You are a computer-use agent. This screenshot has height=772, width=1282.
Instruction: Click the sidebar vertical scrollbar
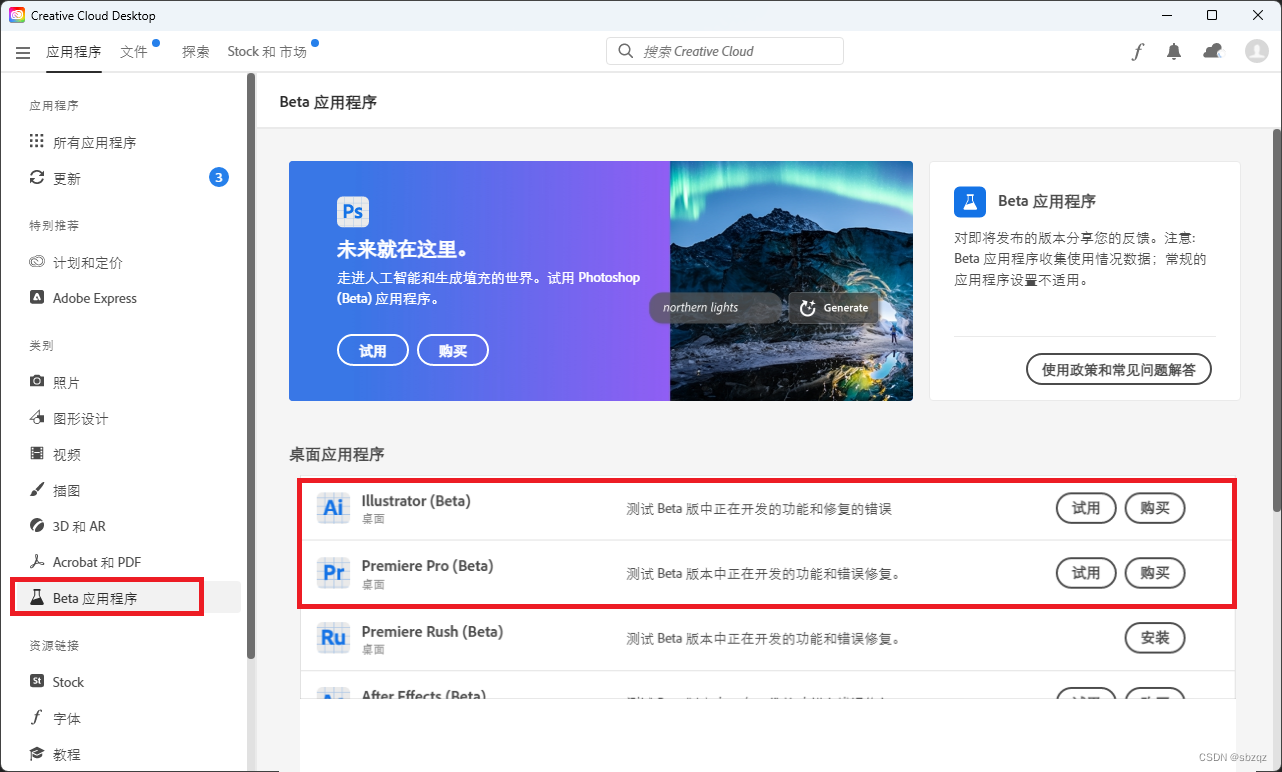tap(251, 366)
